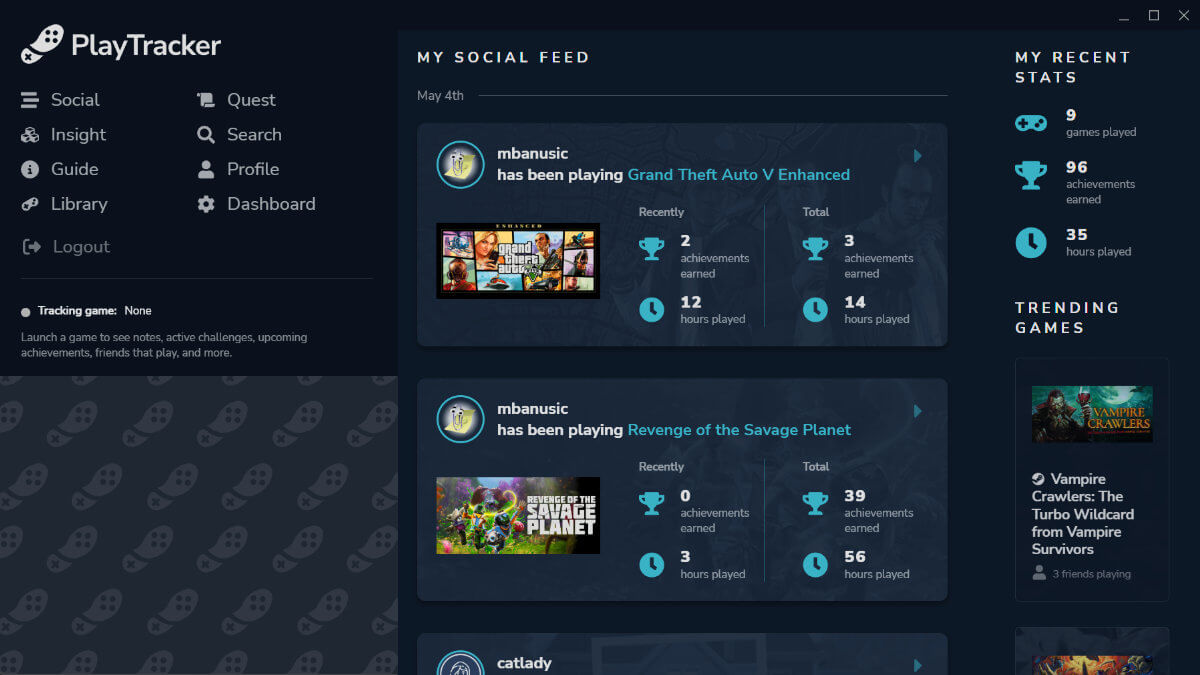The image size is (1200, 675).
Task: Expand the Revenge of the Savage Planet arrow
Action: (918, 411)
